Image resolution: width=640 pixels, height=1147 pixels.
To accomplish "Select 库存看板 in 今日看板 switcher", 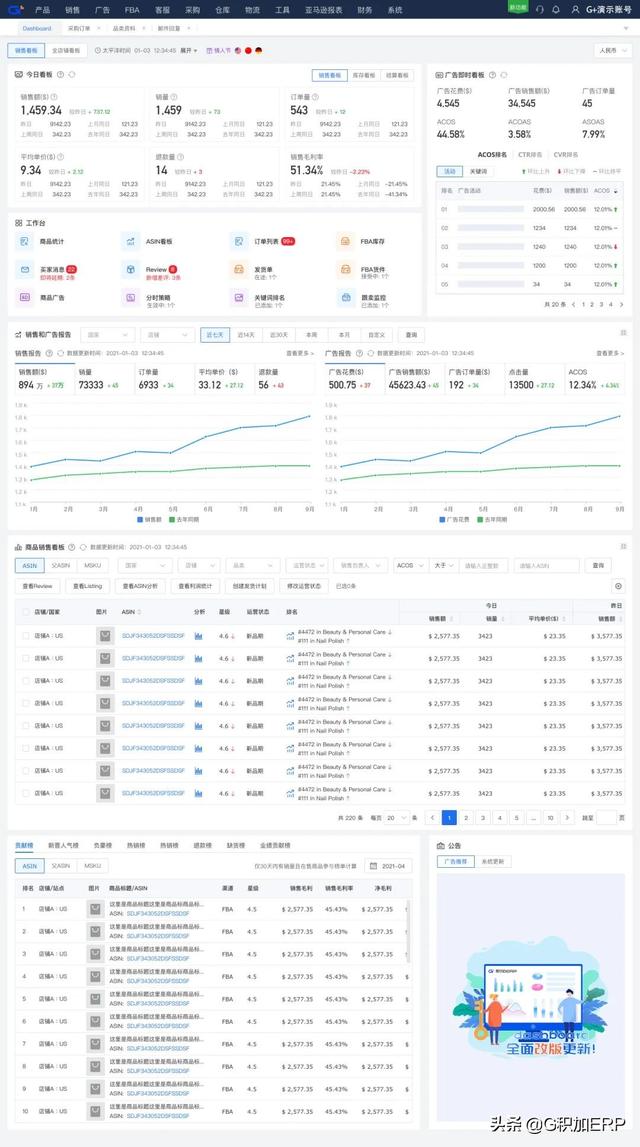I will tap(364, 75).
